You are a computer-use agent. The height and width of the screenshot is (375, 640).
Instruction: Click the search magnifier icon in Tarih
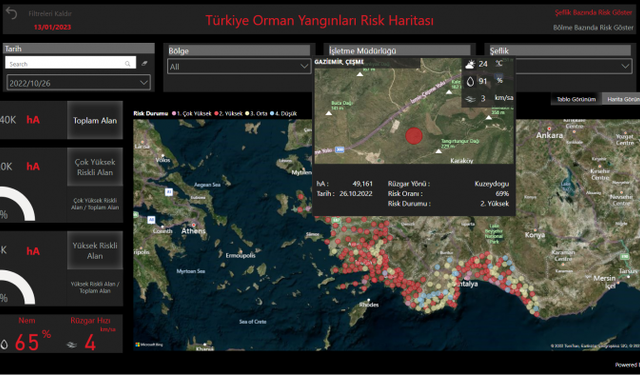[x=128, y=64]
